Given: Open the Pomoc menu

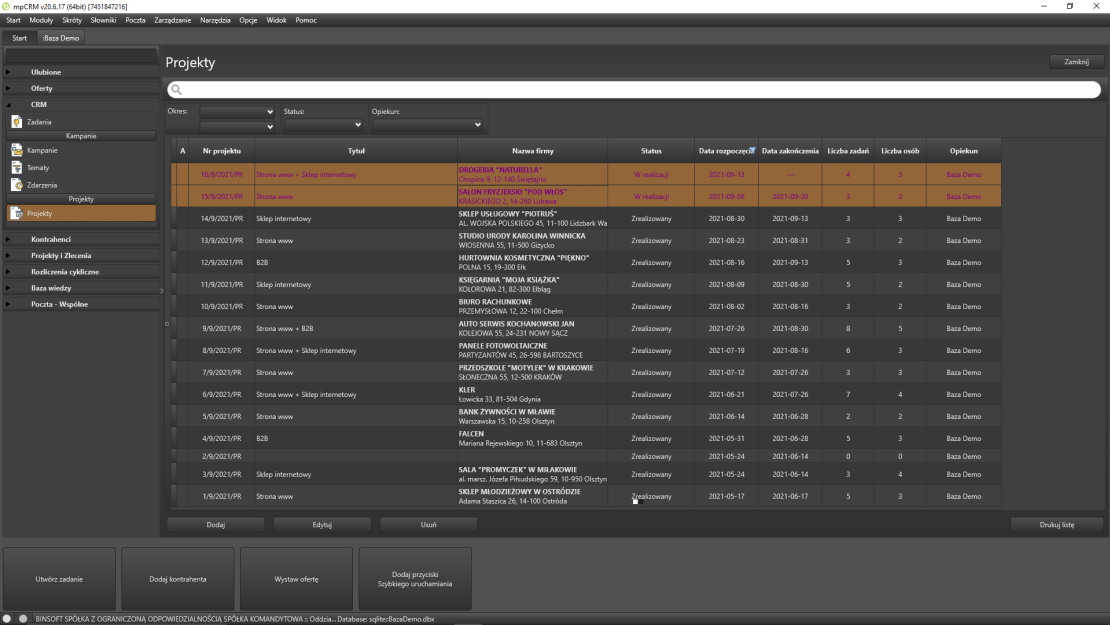Looking at the screenshot, I should [x=306, y=21].
